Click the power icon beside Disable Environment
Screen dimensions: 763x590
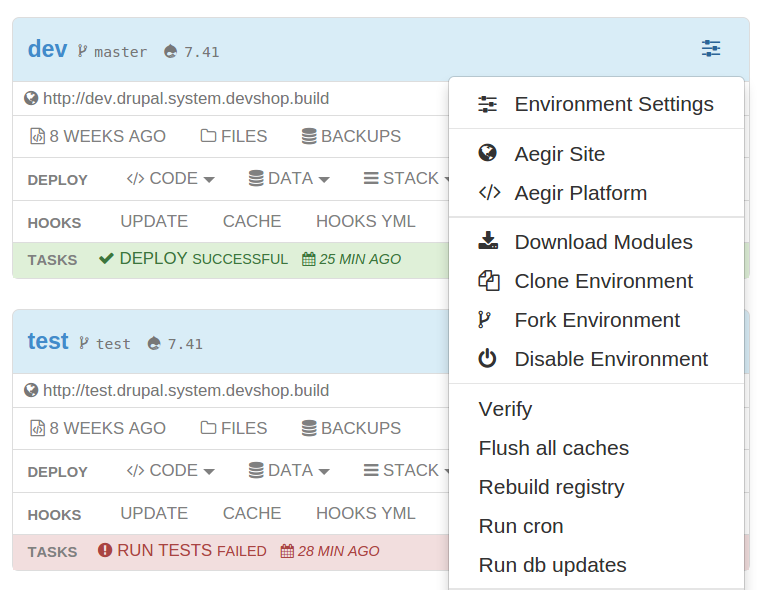[x=487, y=359]
